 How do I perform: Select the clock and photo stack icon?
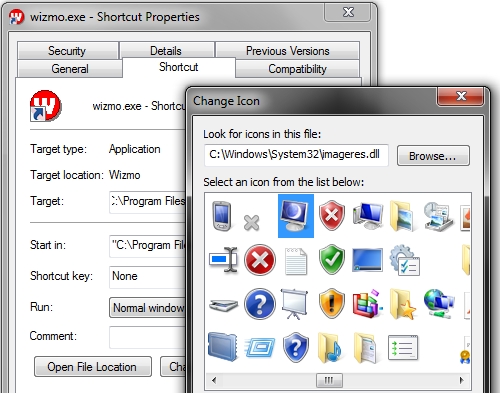click(438, 216)
